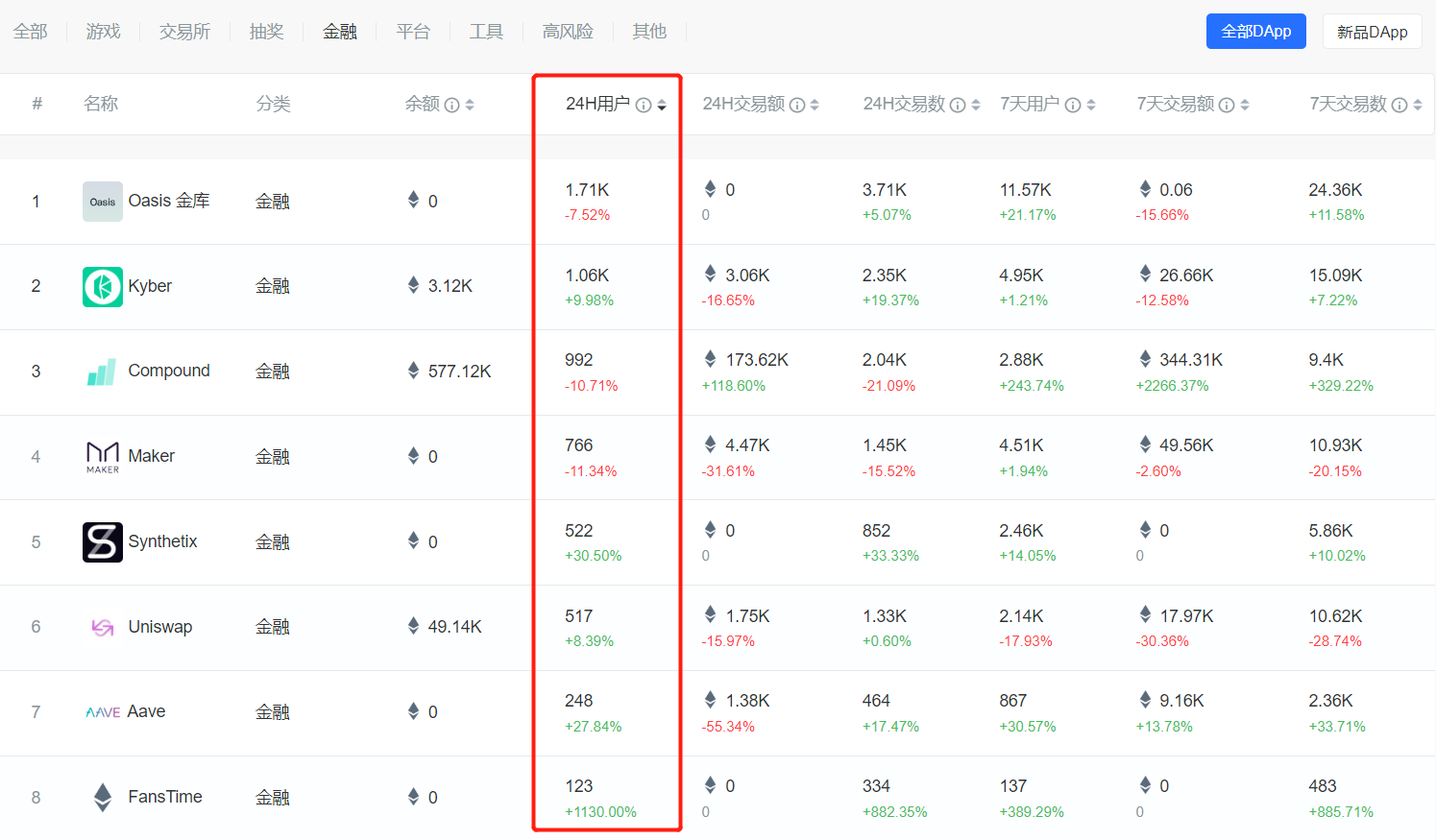Open the Maker logo icon
This screenshot has width=1436, height=840.
[x=103, y=457]
